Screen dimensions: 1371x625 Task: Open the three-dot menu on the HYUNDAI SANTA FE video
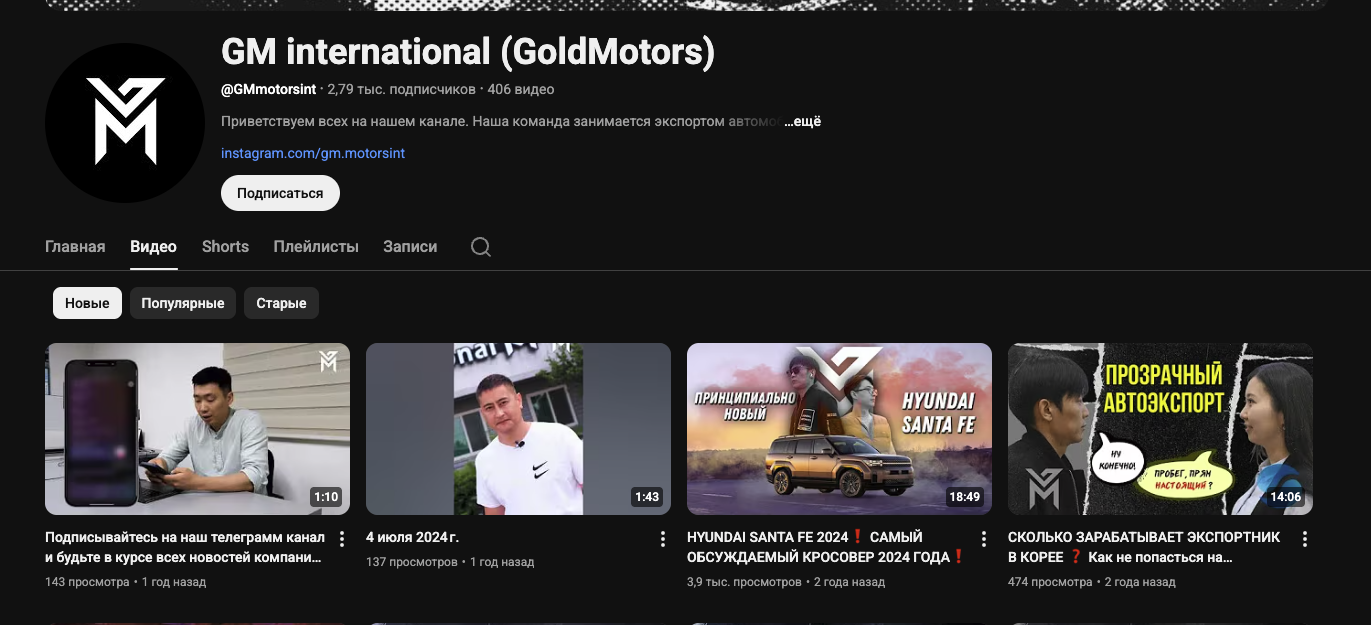(983, 538)
